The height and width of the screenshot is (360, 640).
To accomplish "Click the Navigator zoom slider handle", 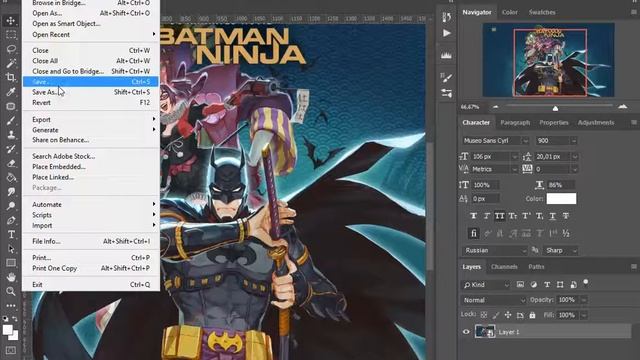I will tap(555, 108).
